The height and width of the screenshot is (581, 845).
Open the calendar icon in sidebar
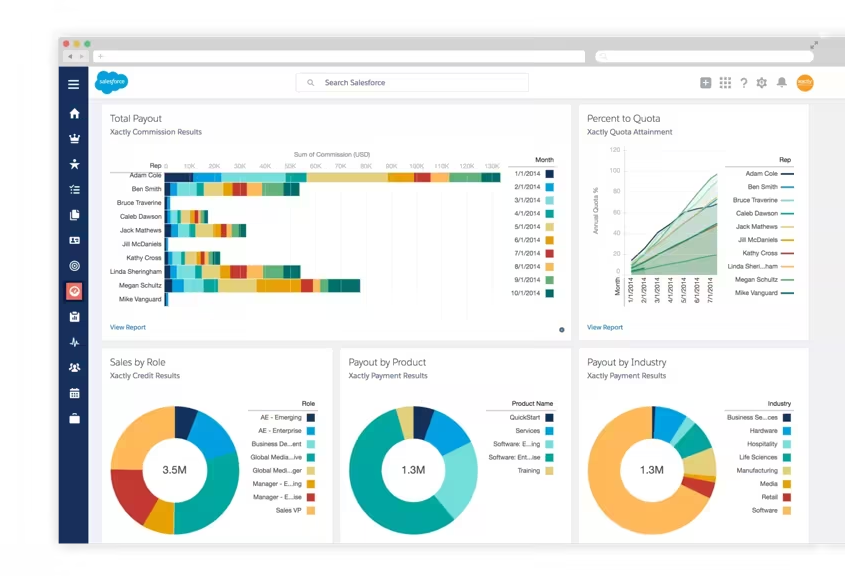74,393
